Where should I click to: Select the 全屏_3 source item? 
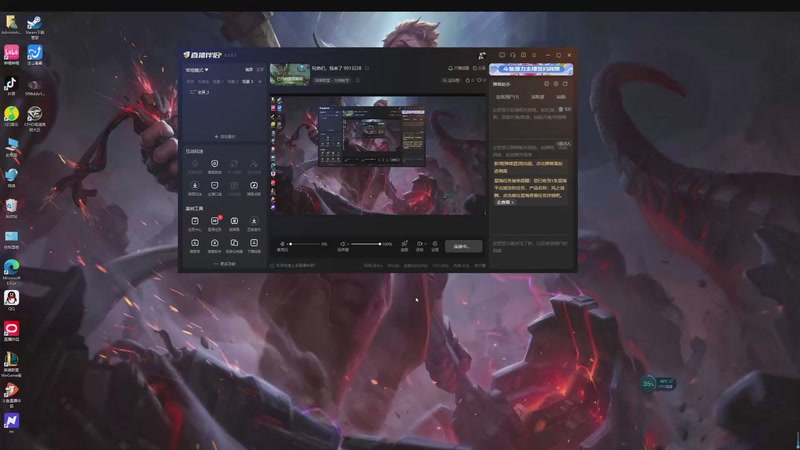coord(199,92)
